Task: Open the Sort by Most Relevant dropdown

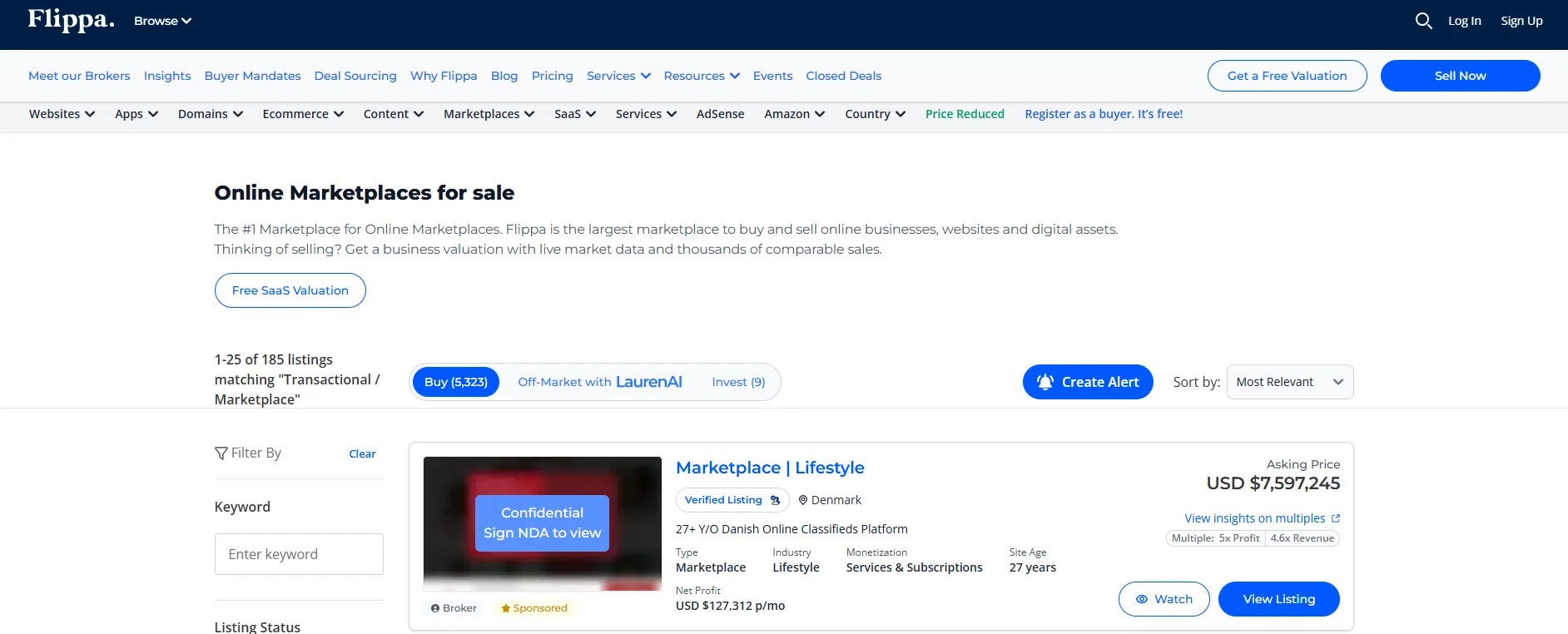Action: [x=1290, y=382]
